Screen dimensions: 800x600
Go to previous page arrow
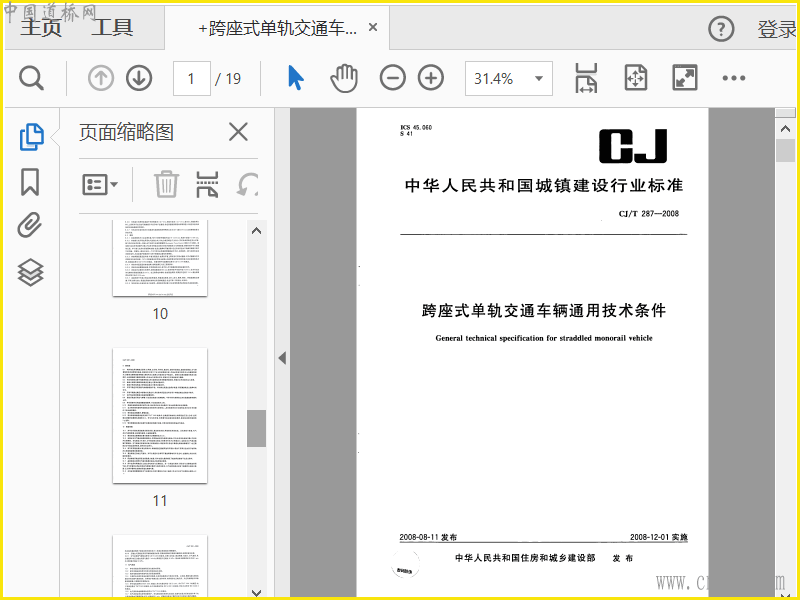(x=101, y=79)
